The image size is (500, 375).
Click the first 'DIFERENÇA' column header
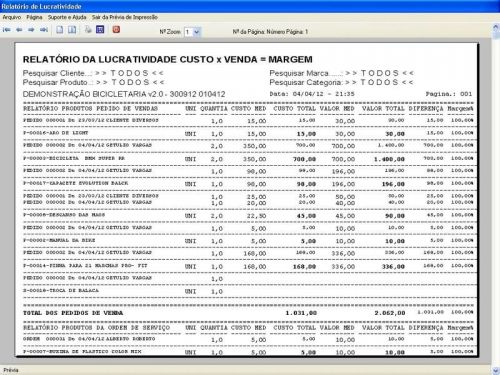(x=426, y=109)
